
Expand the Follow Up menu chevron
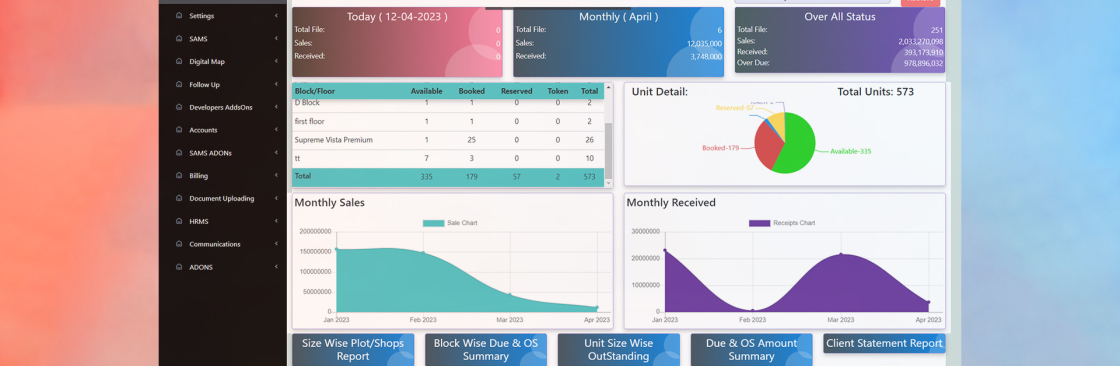click(x=276, y=84)
